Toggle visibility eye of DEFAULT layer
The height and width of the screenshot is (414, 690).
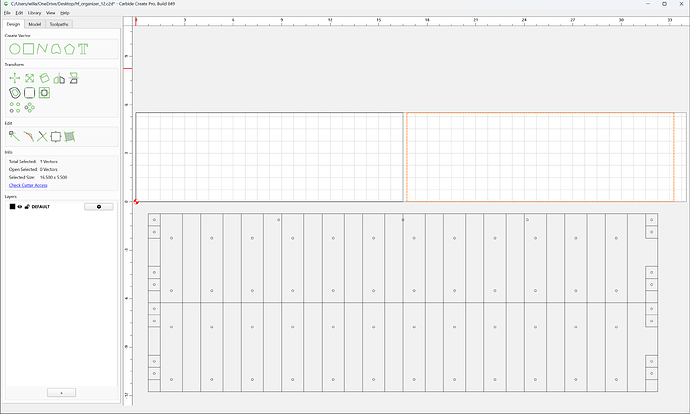coord(20,206)
